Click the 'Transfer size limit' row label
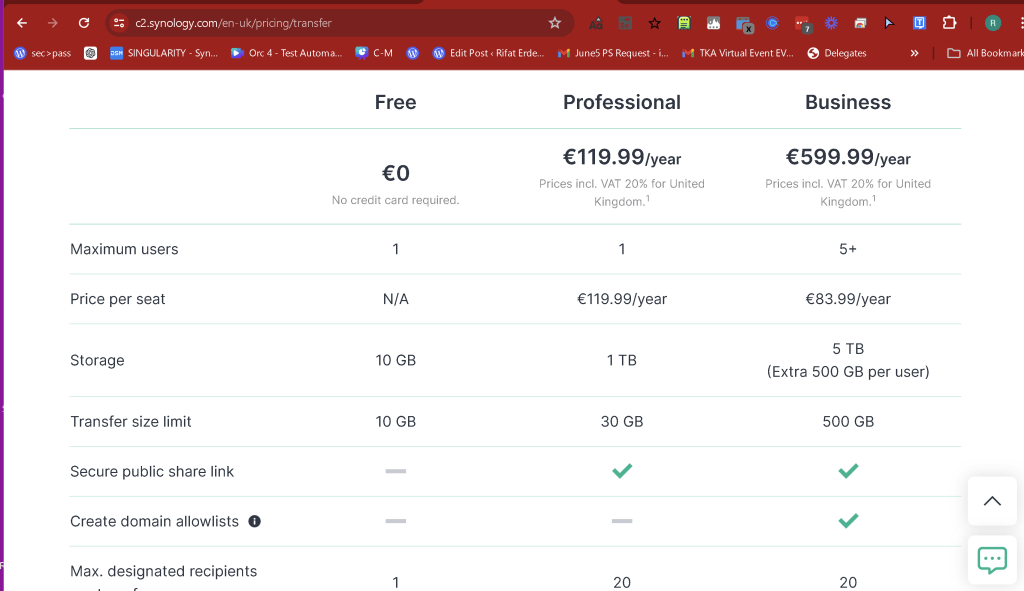Image resolution: width=1024 pixels, height=591 pixels. tap(131, 421)
